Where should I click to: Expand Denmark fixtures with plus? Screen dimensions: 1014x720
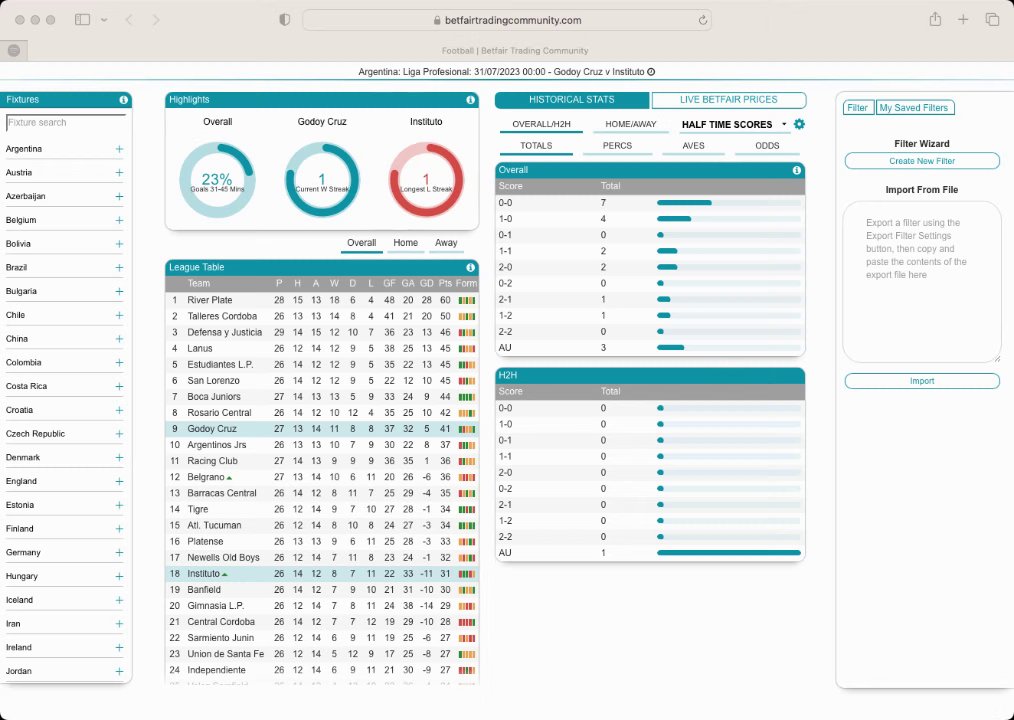pos(119,457)
